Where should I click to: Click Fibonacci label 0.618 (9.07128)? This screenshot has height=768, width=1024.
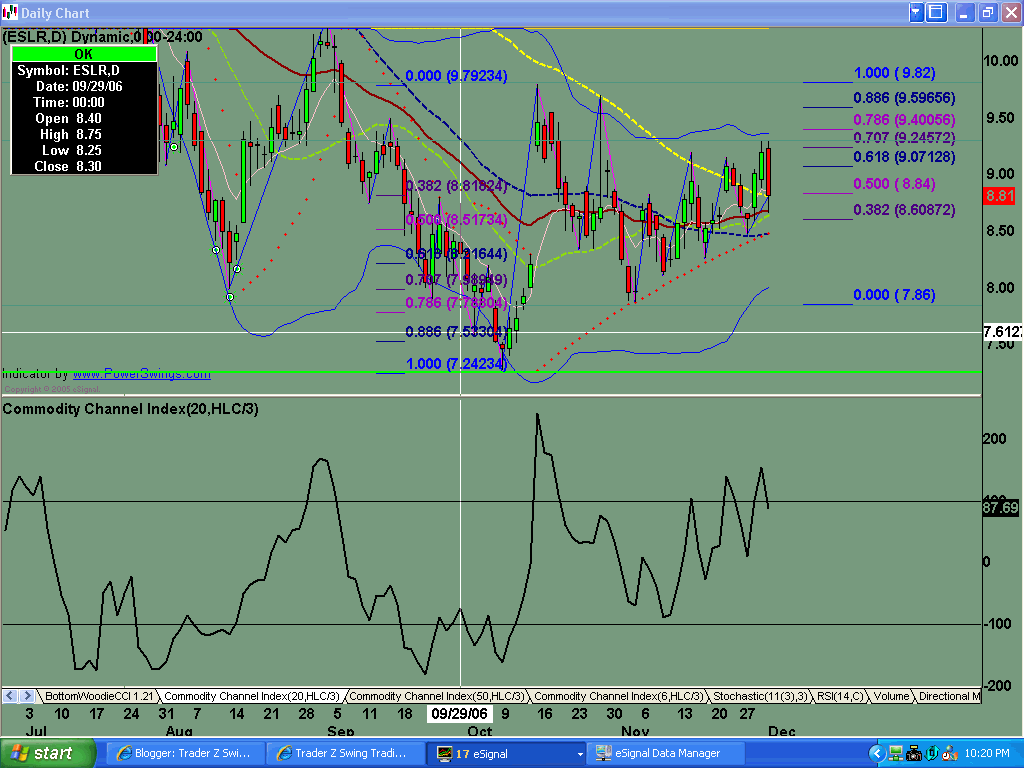coord(904,157)
